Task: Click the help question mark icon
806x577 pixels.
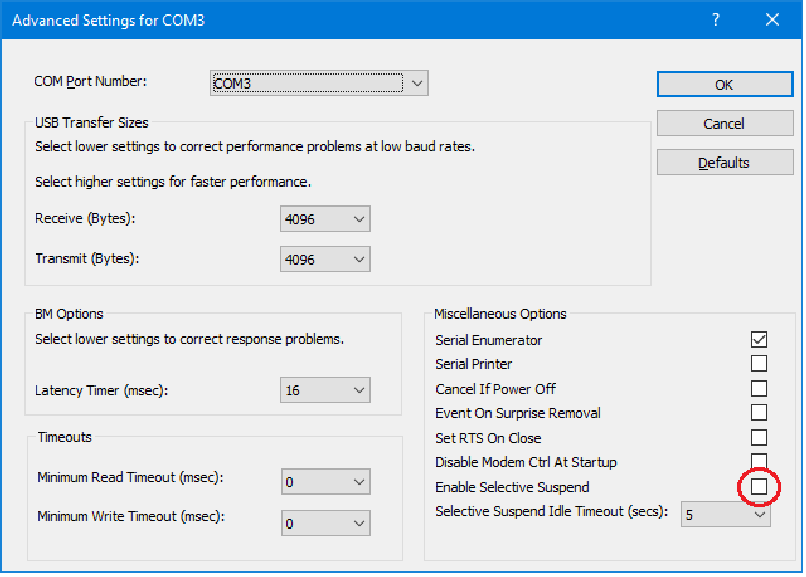Action: point(716,19)
